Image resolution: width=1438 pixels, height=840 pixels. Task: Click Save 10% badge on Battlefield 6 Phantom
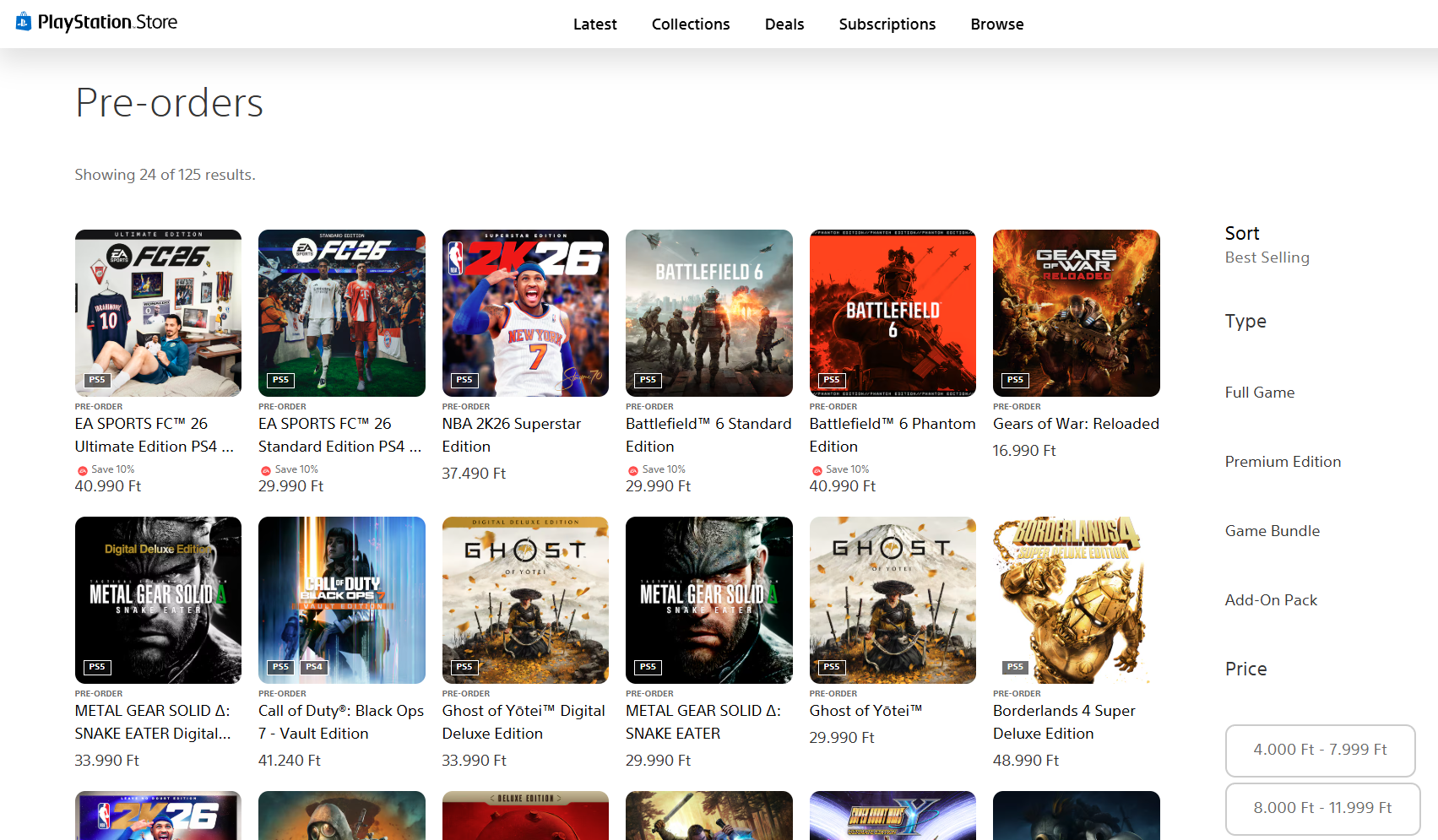click(840, 469)
